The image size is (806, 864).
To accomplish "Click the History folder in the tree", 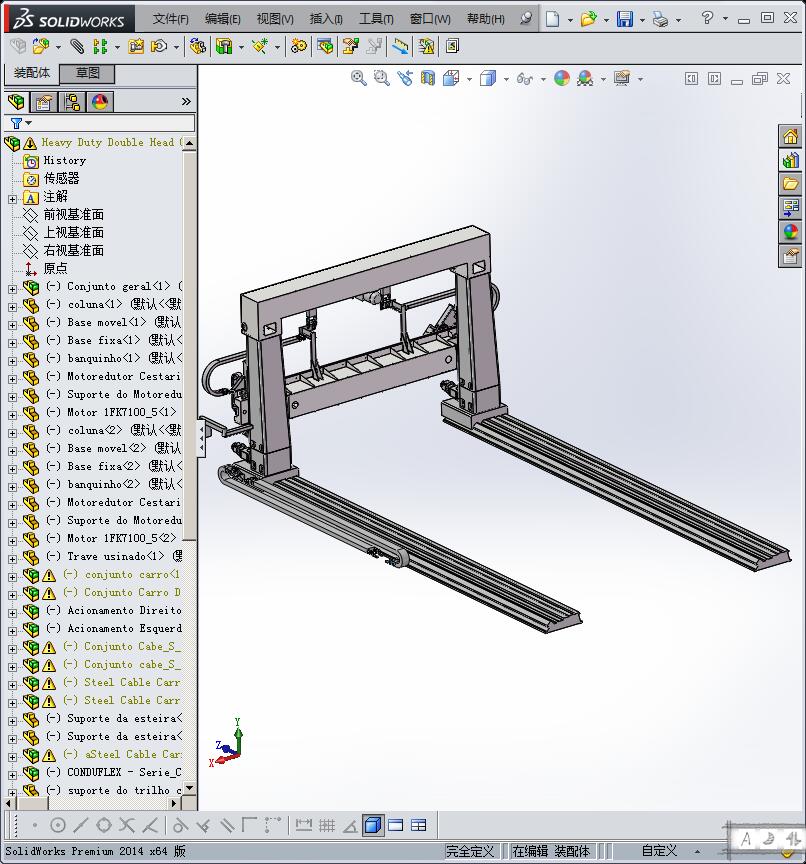I will (64, 160).
